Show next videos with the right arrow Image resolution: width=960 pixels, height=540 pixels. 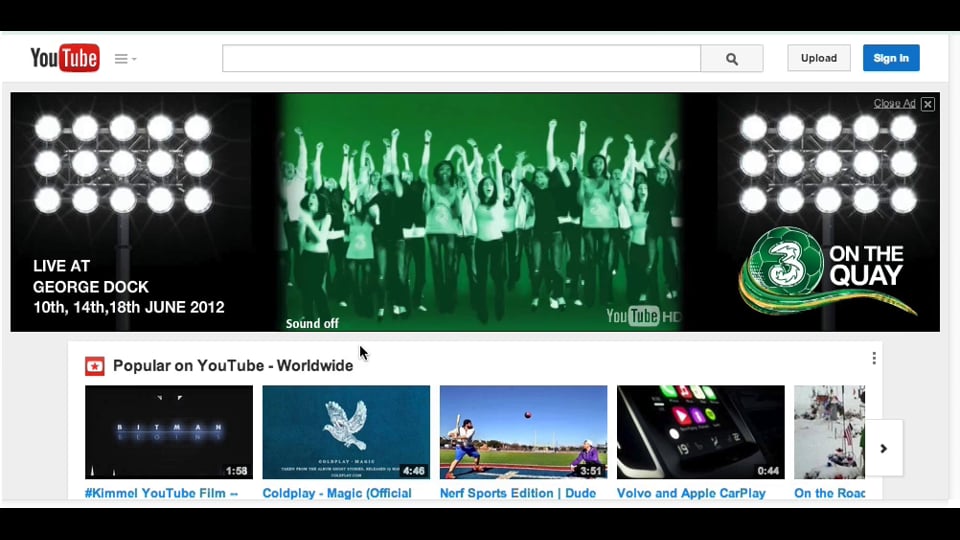click(x=883, y=448)
